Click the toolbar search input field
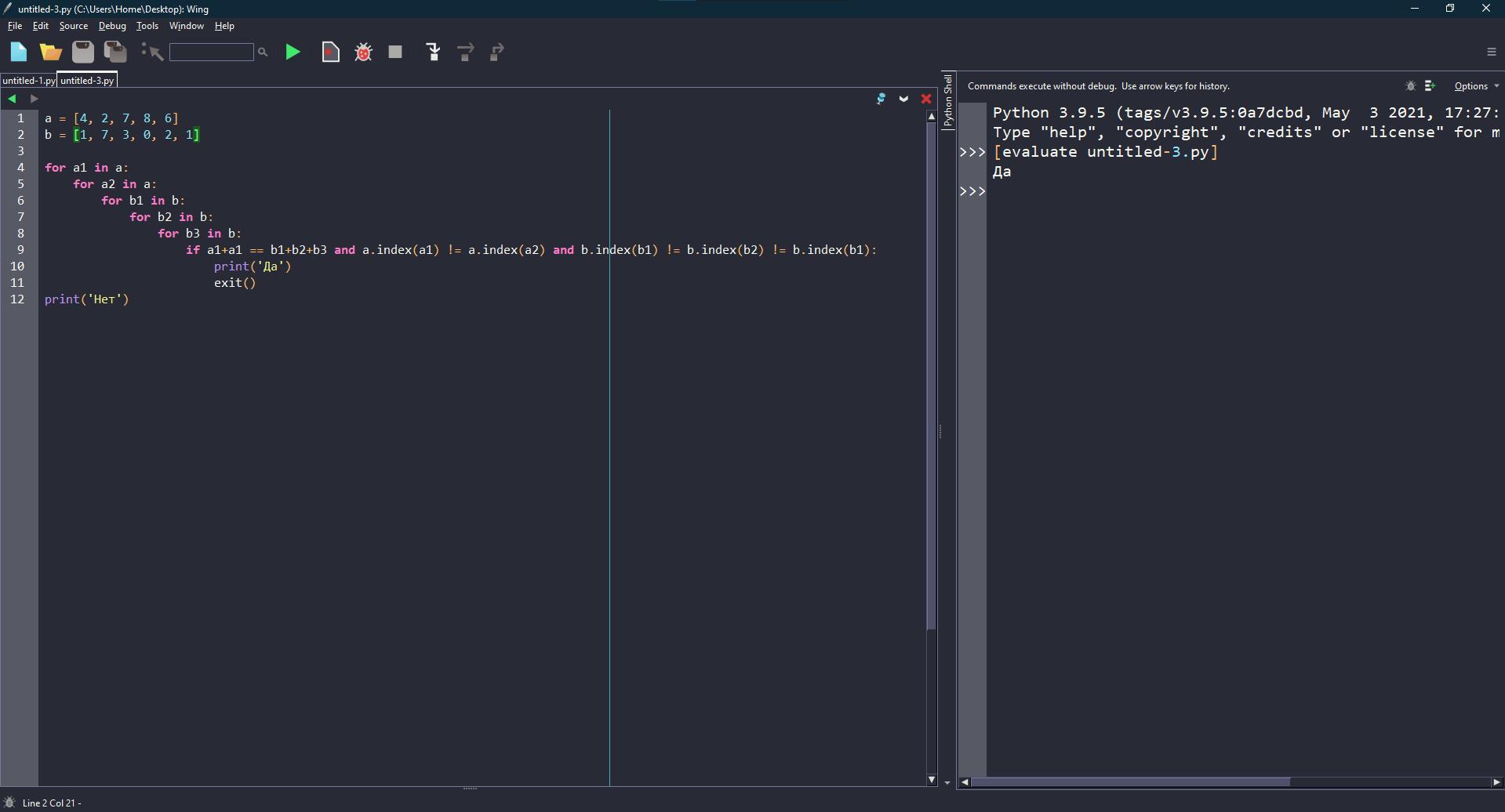 211,53
